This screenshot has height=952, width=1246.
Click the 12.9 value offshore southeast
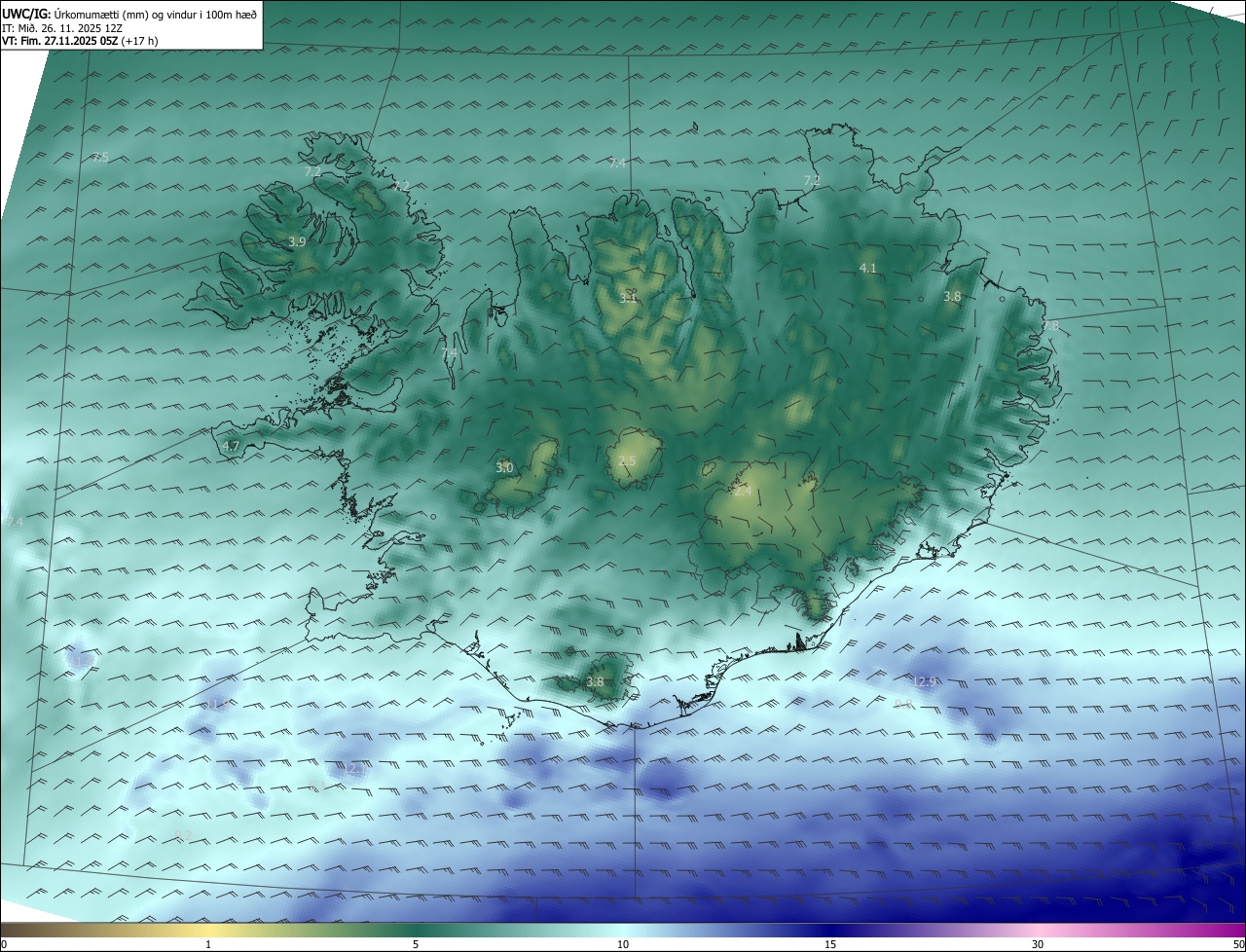[x=925, y=681]
